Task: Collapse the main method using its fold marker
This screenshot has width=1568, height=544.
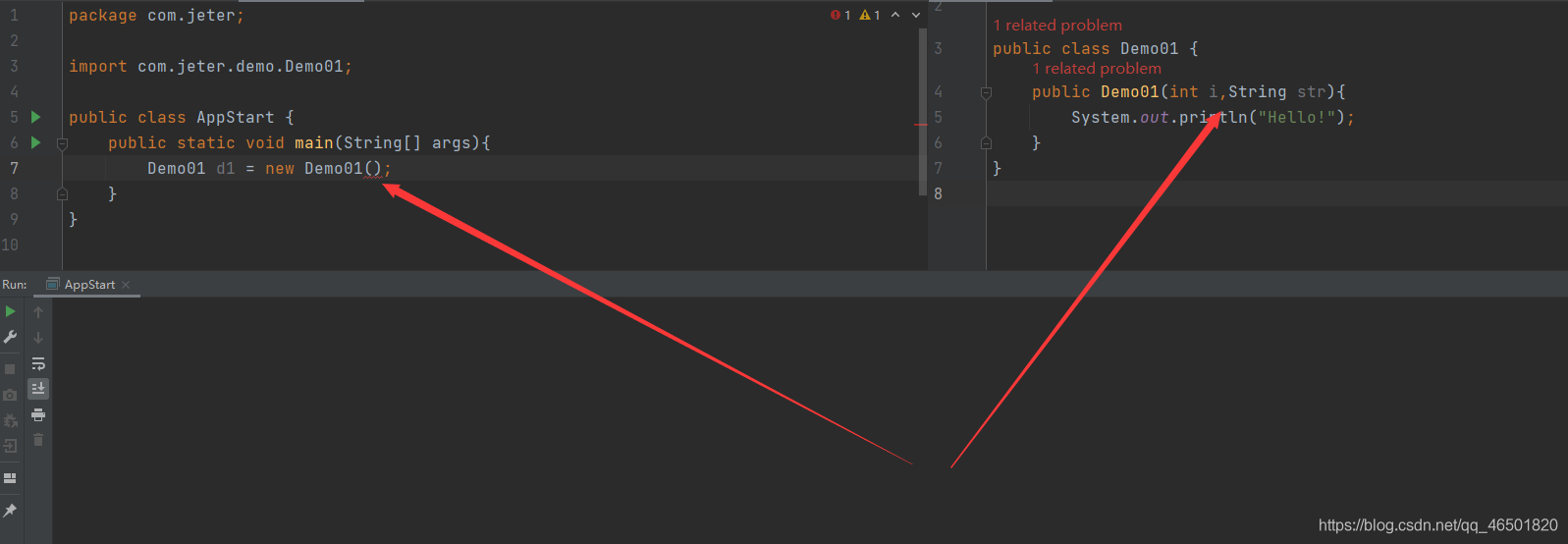Action: 62,143
